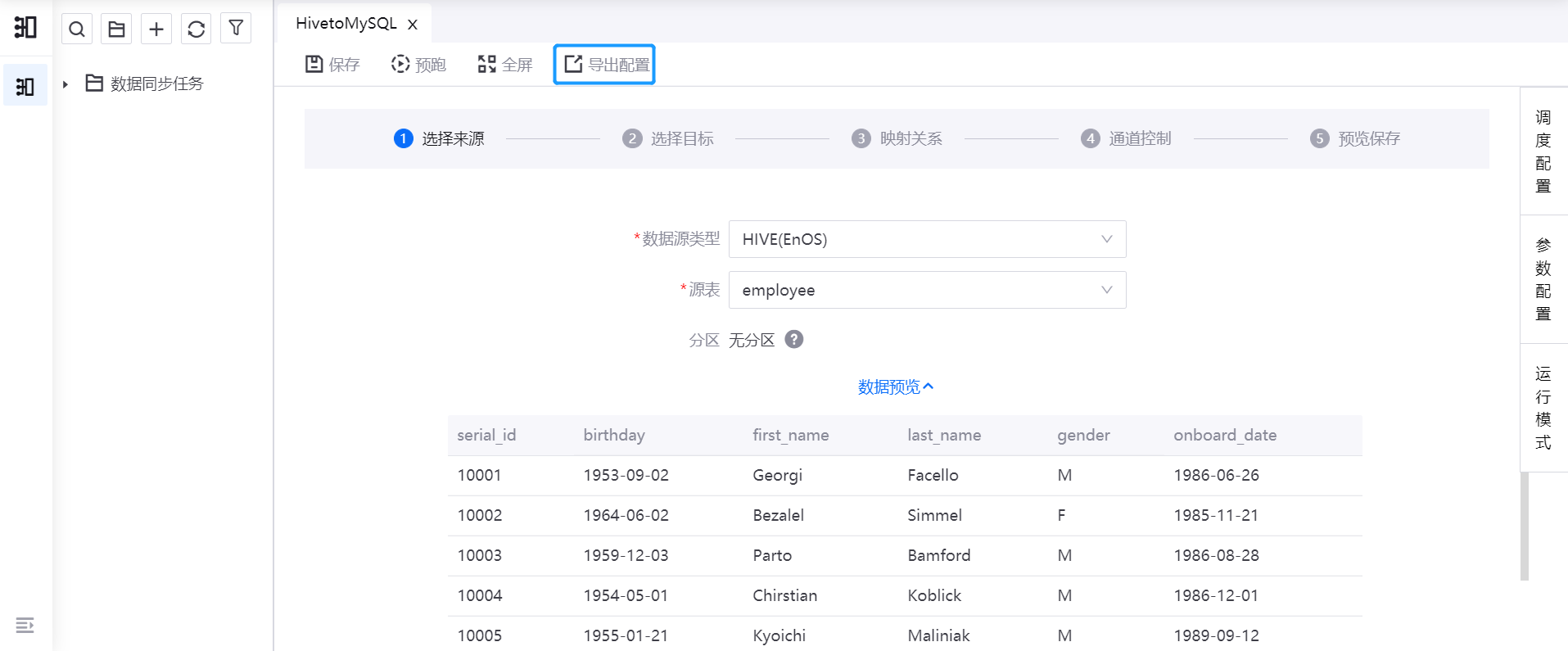Click the first name Georgi

[778, 475]
